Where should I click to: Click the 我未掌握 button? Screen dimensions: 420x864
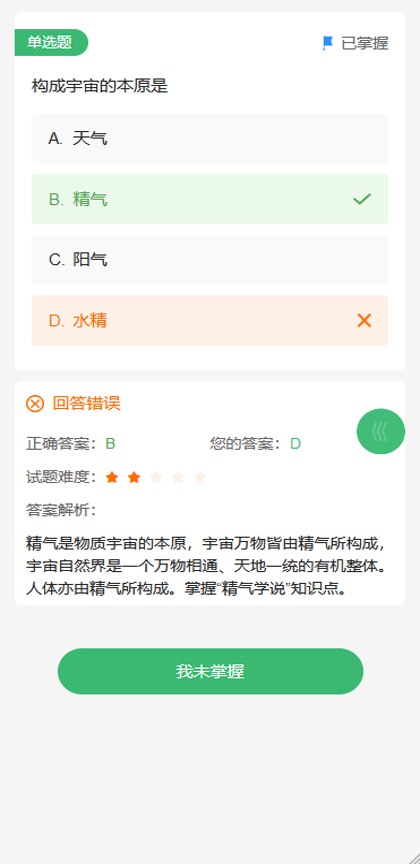(211, 671)
